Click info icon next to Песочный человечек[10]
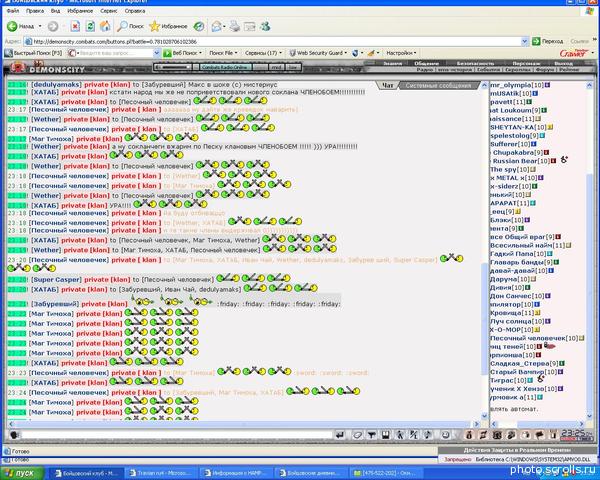The image size is (600, 480). pyautogui.click(x=582, y=338)
